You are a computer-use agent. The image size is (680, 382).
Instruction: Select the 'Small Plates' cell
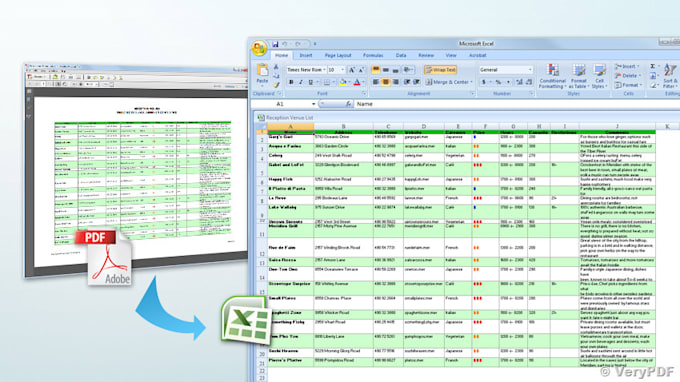tap(291, 302)
